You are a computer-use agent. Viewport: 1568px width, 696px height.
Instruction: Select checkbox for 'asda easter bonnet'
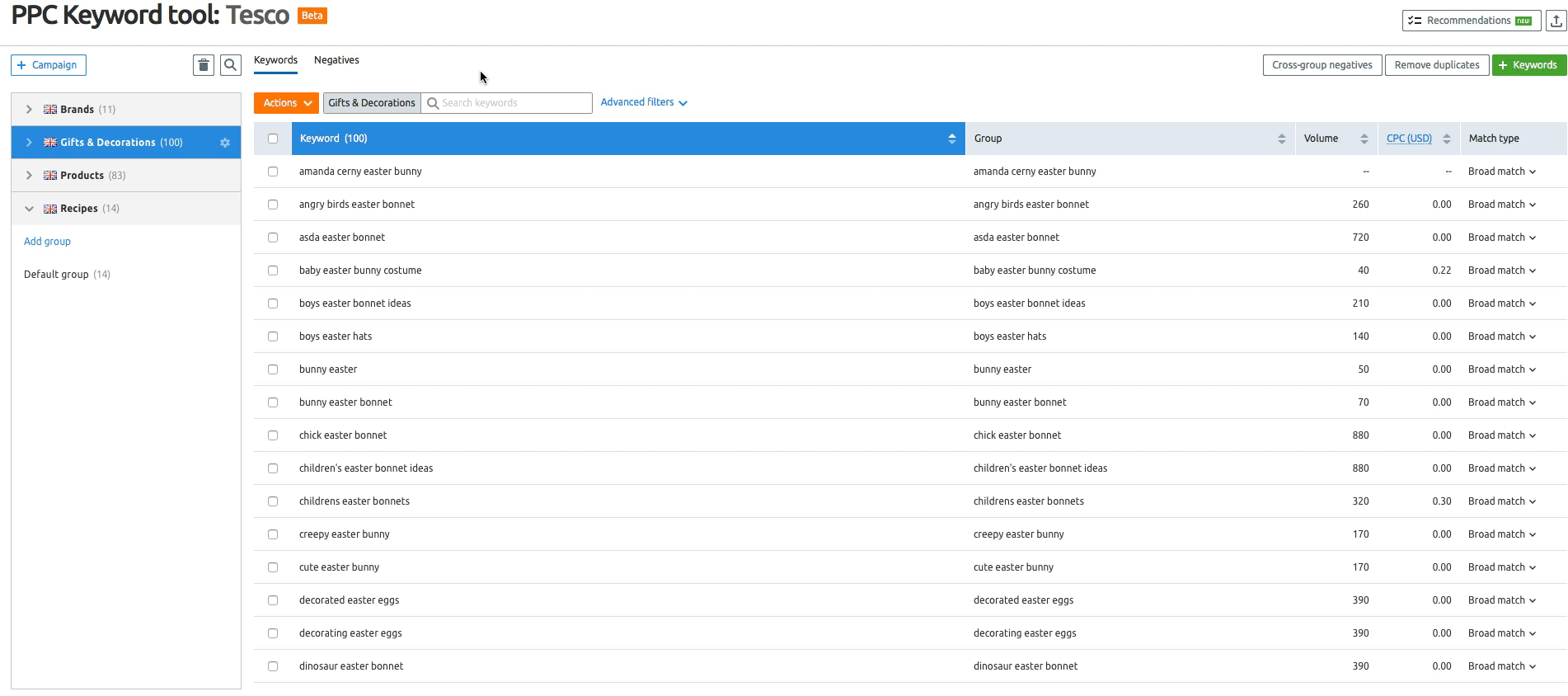[273, 237]
